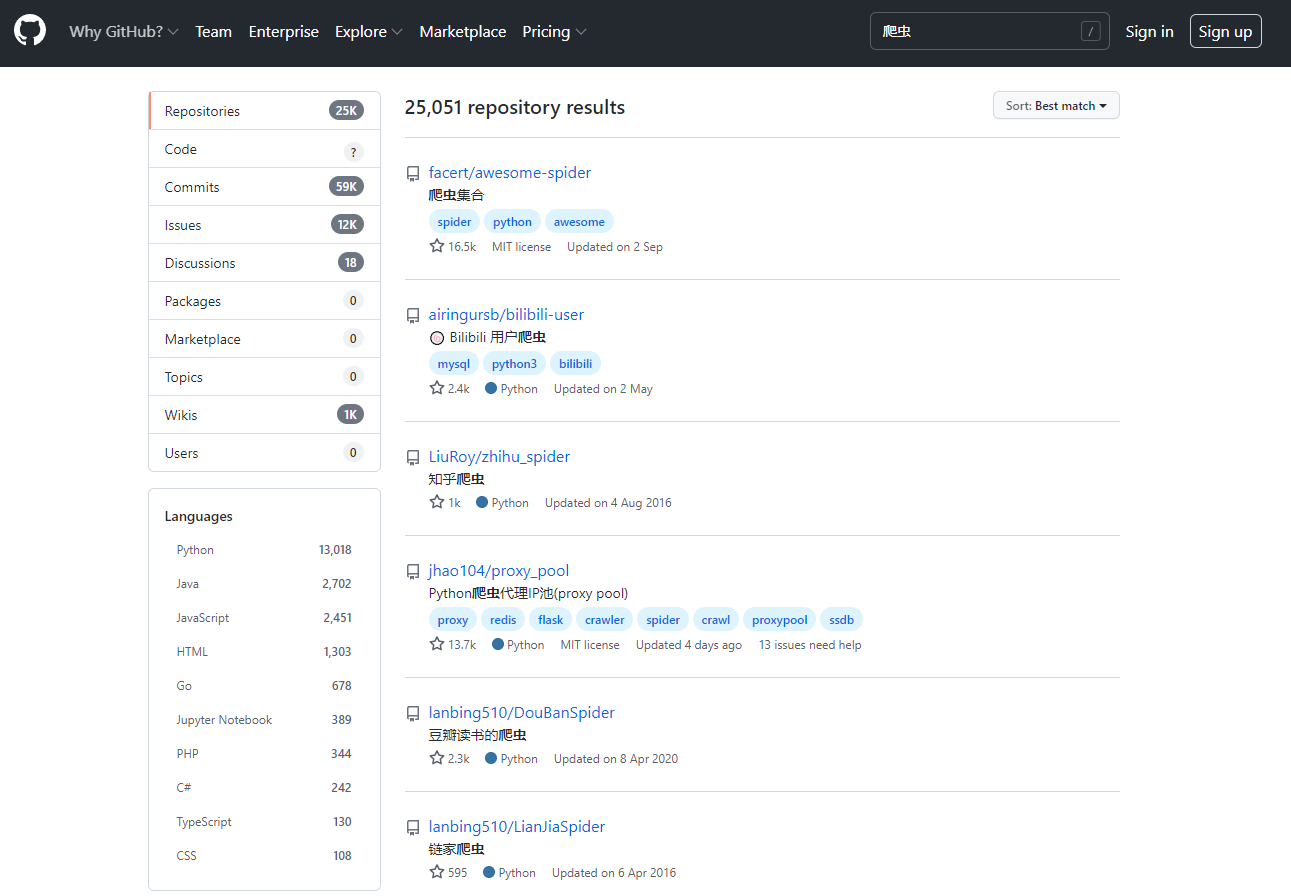
Task: Click repo icon beside jhao104/proxy_pool
Action: pos(413,572)
